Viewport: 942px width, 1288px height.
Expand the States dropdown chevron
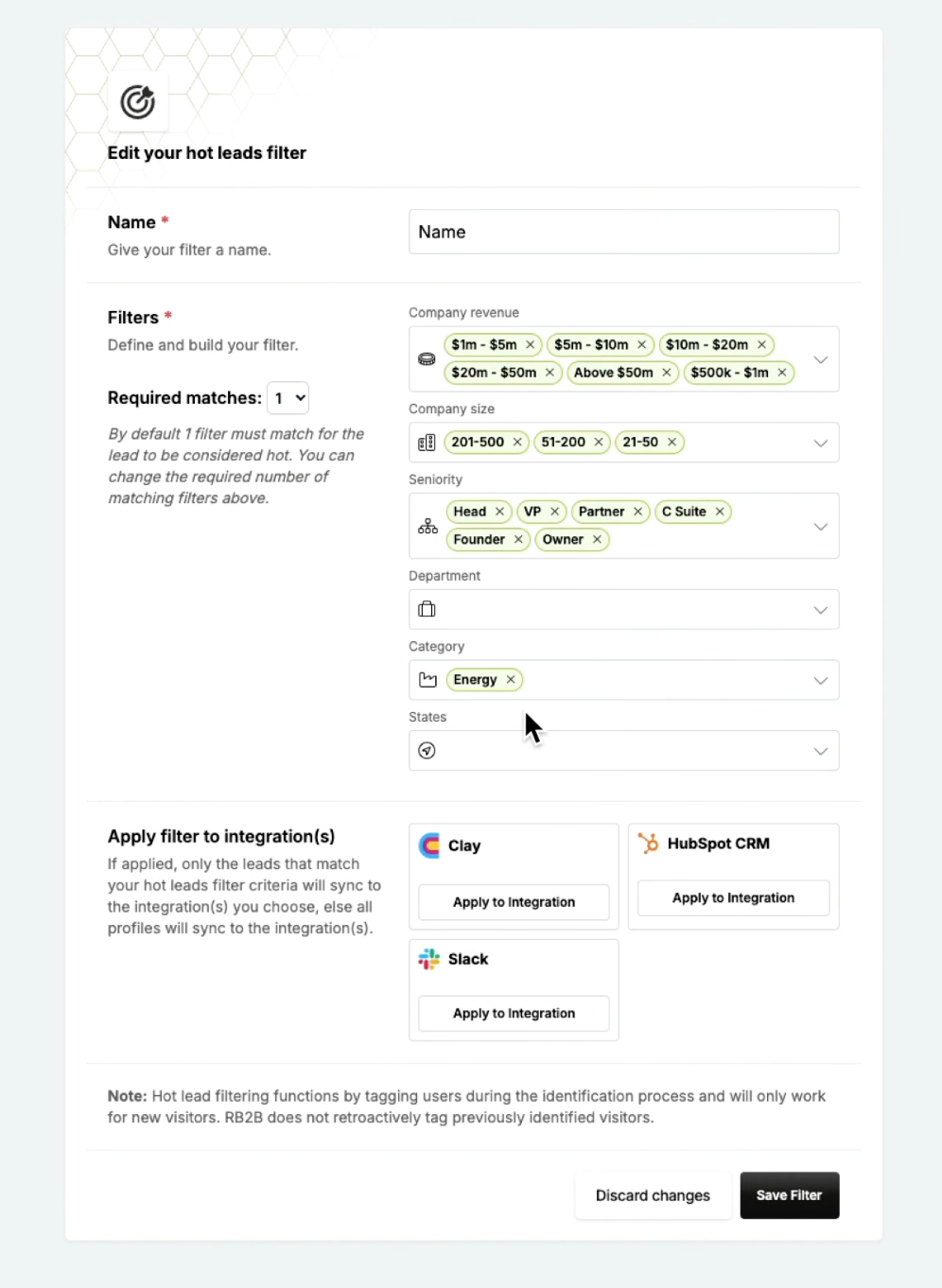[x=821, y=751]
